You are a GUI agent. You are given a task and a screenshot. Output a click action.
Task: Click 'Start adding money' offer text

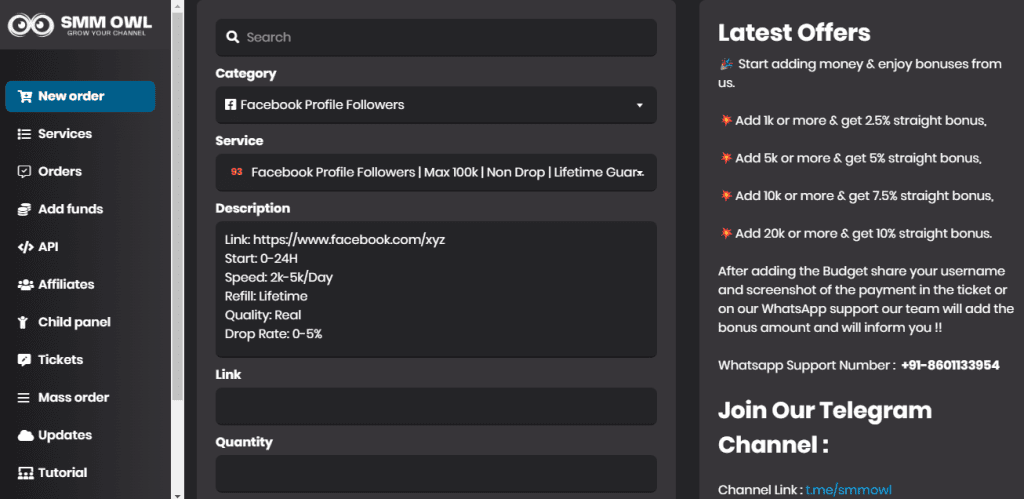coord(861,73)
